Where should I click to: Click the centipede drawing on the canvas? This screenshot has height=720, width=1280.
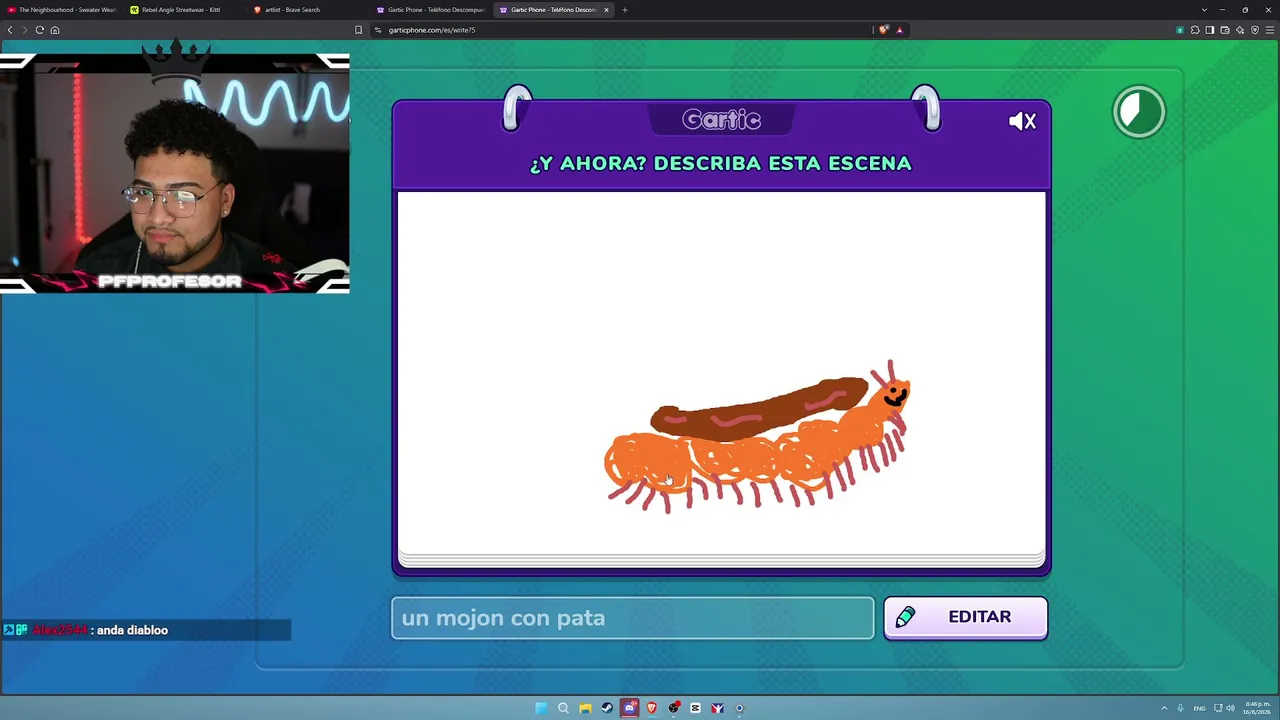[x=757, y=438]
